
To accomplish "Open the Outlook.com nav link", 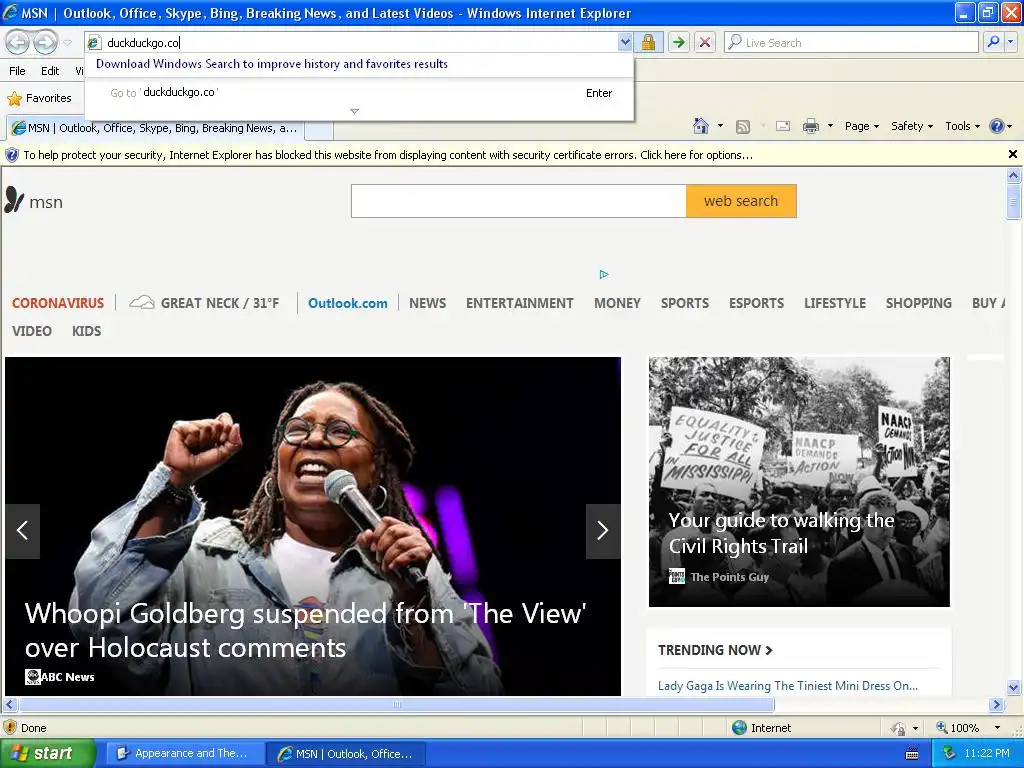I will (x=347, y=303).
